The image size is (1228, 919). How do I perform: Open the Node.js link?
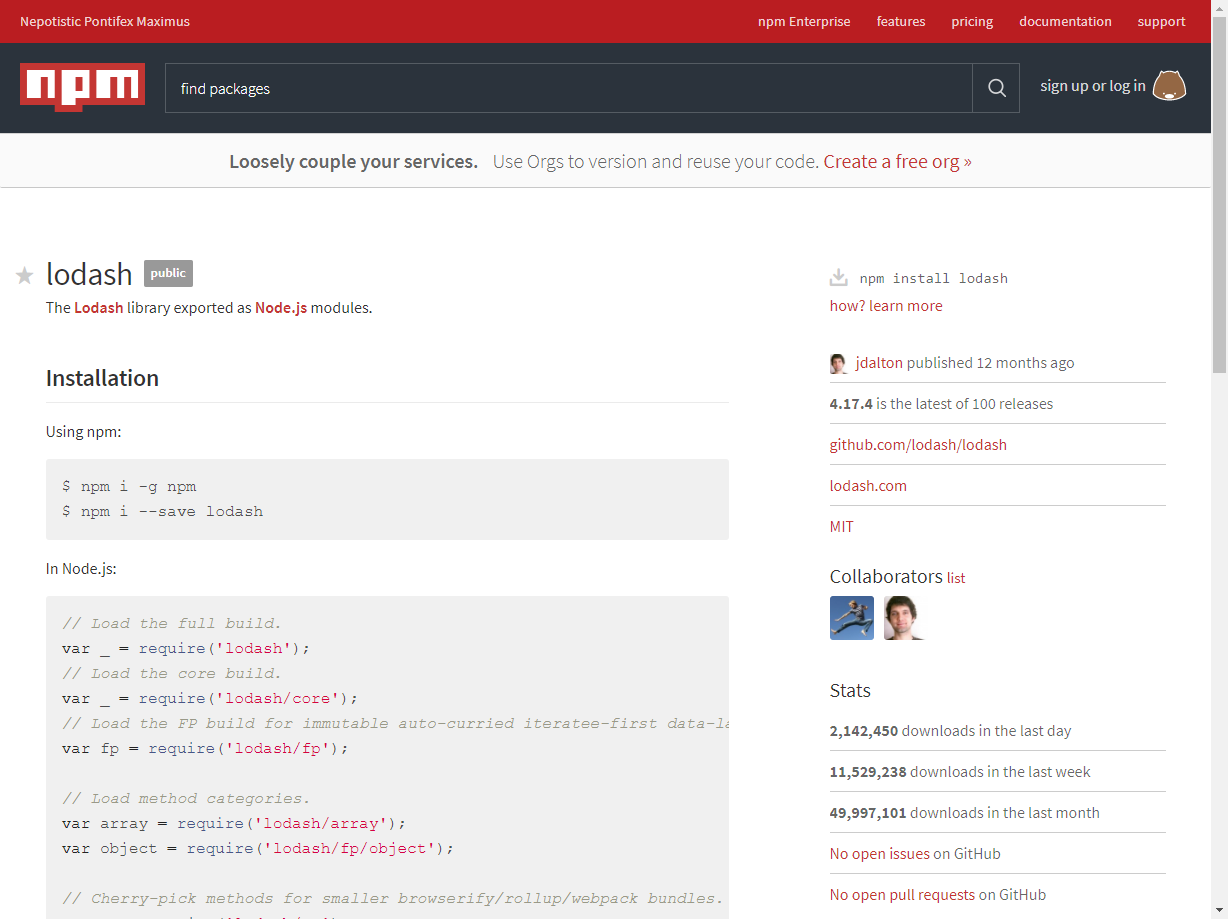[x=281, y=308]
